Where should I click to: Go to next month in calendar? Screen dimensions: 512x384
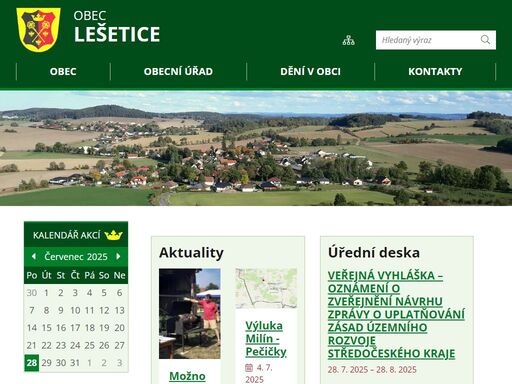118,256
